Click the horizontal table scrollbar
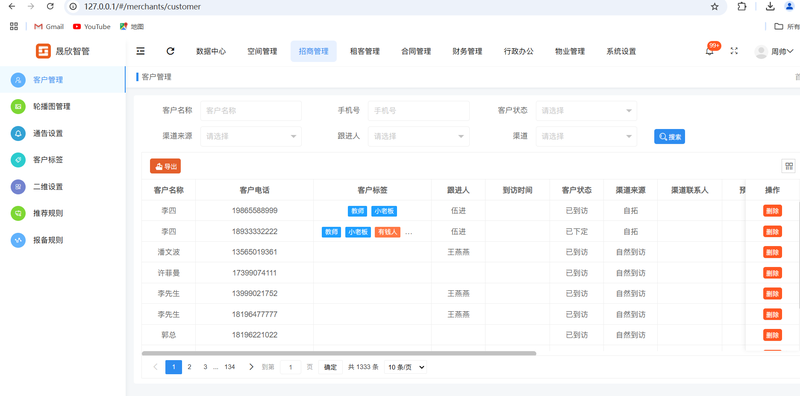 pos(339,353)
